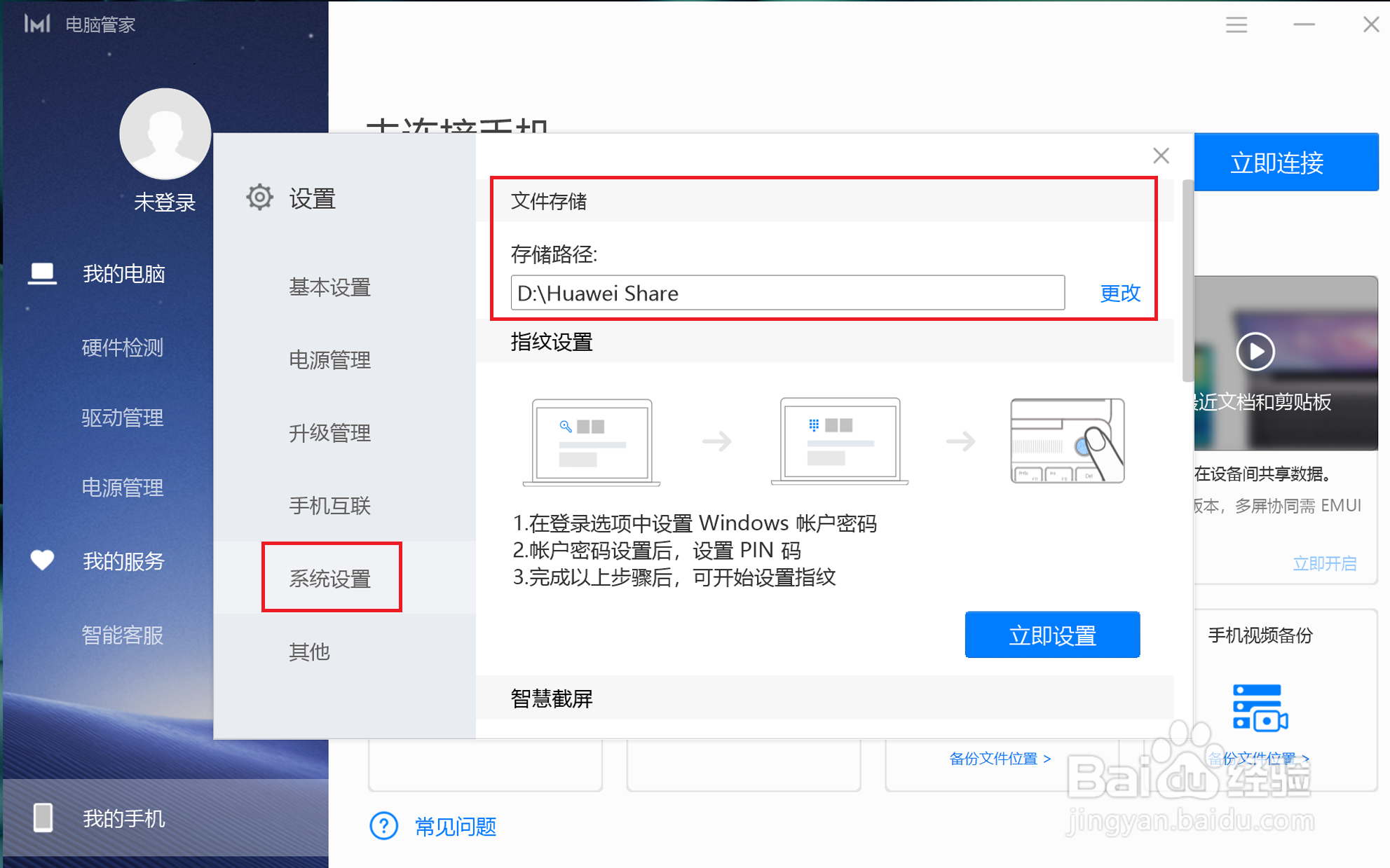
Task: Switch to 升级管理 settings
Action: click(x=329, y=433)
